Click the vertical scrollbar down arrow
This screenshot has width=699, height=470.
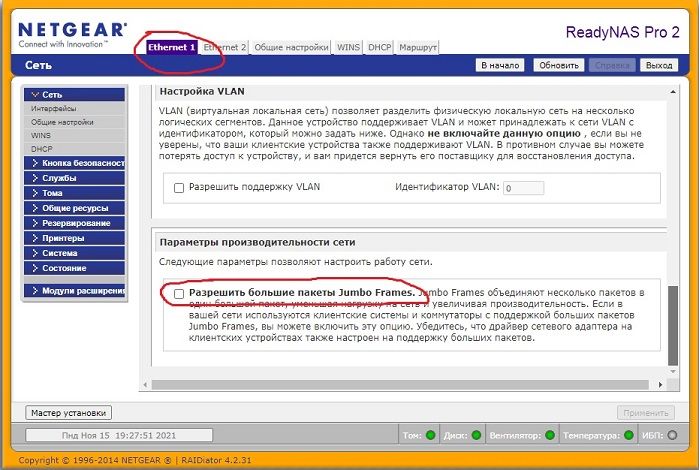(x=673, y=371)
